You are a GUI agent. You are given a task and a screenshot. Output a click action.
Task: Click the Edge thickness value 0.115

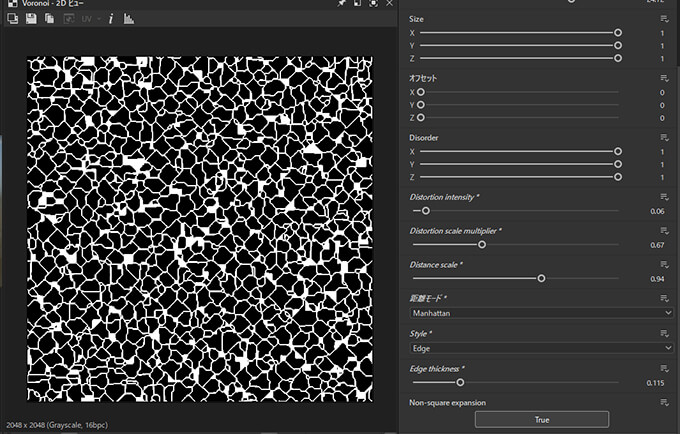click(655, 382)
